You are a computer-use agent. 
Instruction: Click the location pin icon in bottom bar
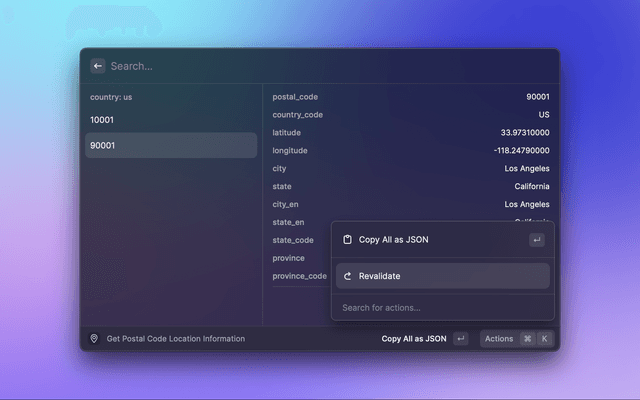[94, 339]
